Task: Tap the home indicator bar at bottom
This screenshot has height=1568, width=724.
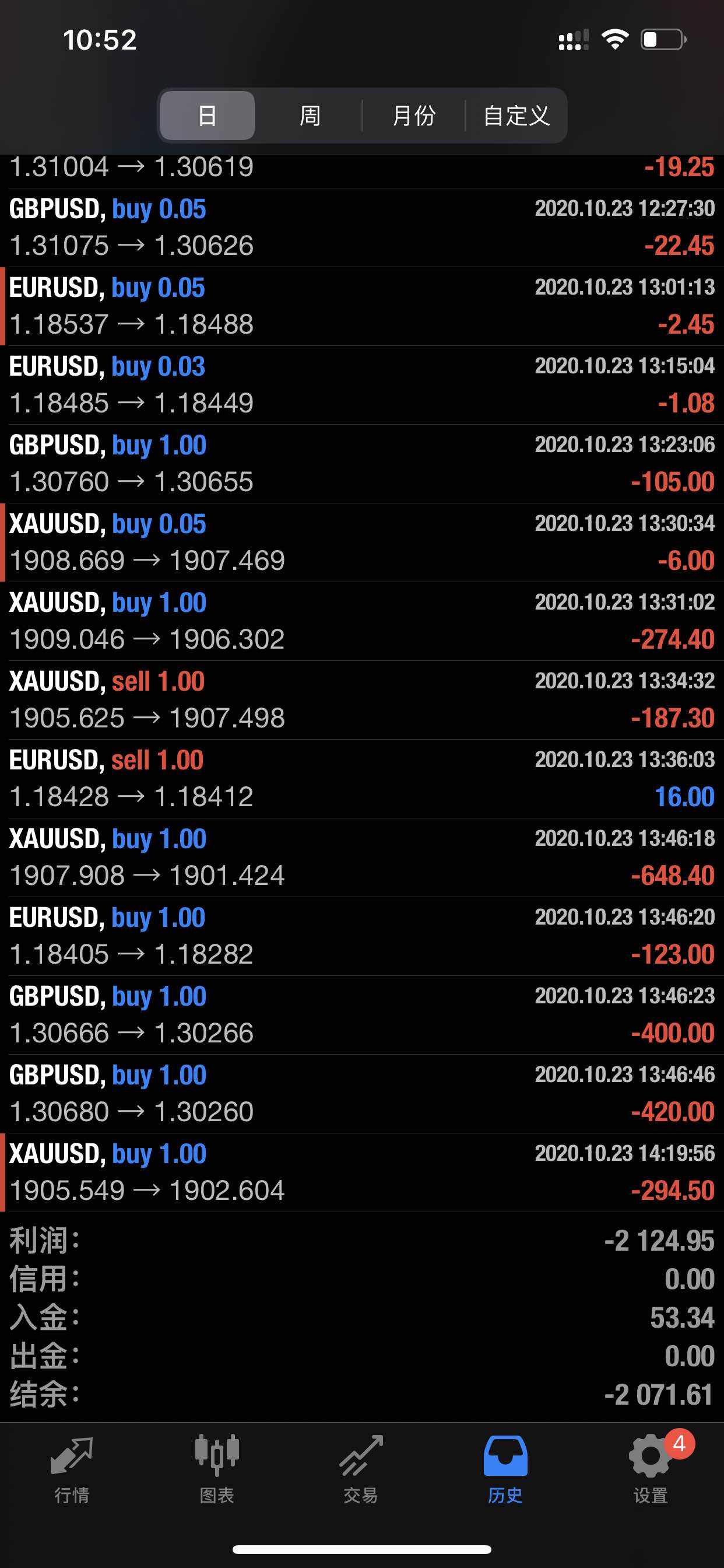Action: click(362, 1549)
